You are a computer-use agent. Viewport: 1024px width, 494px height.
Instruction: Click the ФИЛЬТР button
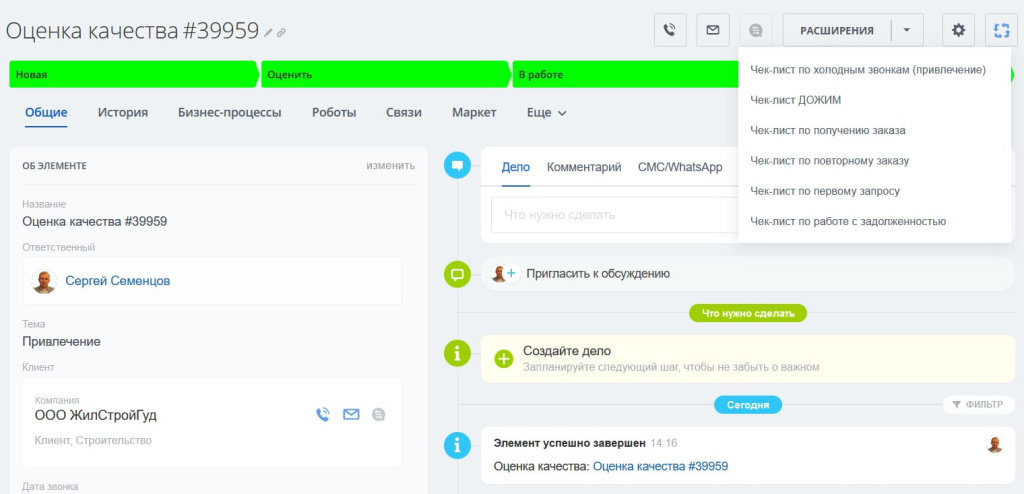[979, 404]
